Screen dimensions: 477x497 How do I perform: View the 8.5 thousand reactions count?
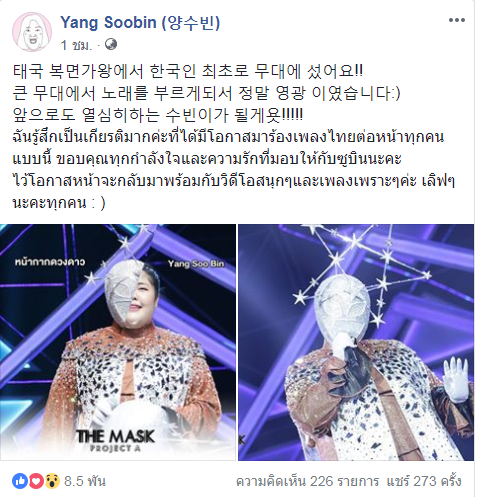tap(85, 481)
